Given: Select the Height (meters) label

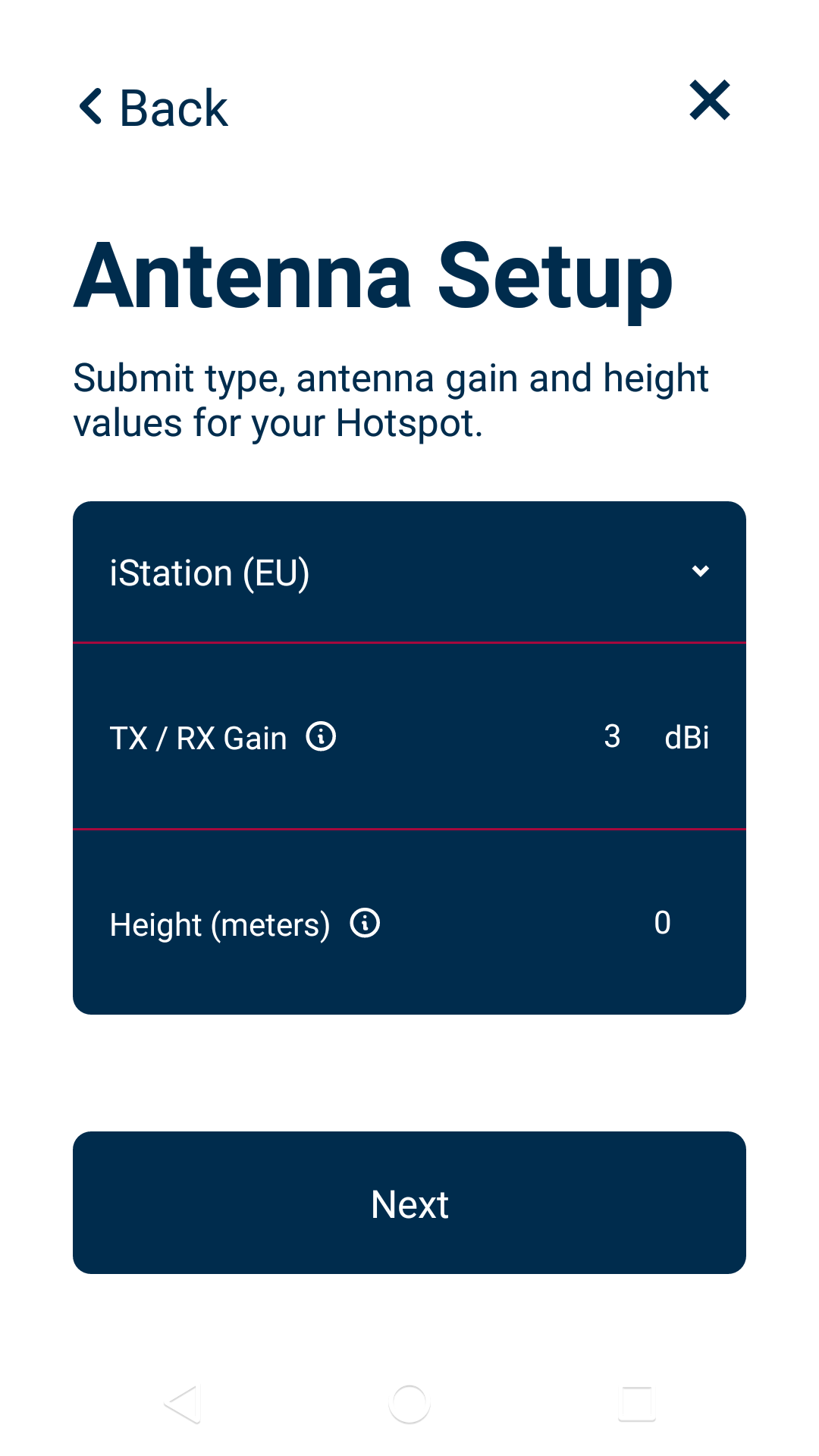Looking at the screenshot, I should (220, 924).
